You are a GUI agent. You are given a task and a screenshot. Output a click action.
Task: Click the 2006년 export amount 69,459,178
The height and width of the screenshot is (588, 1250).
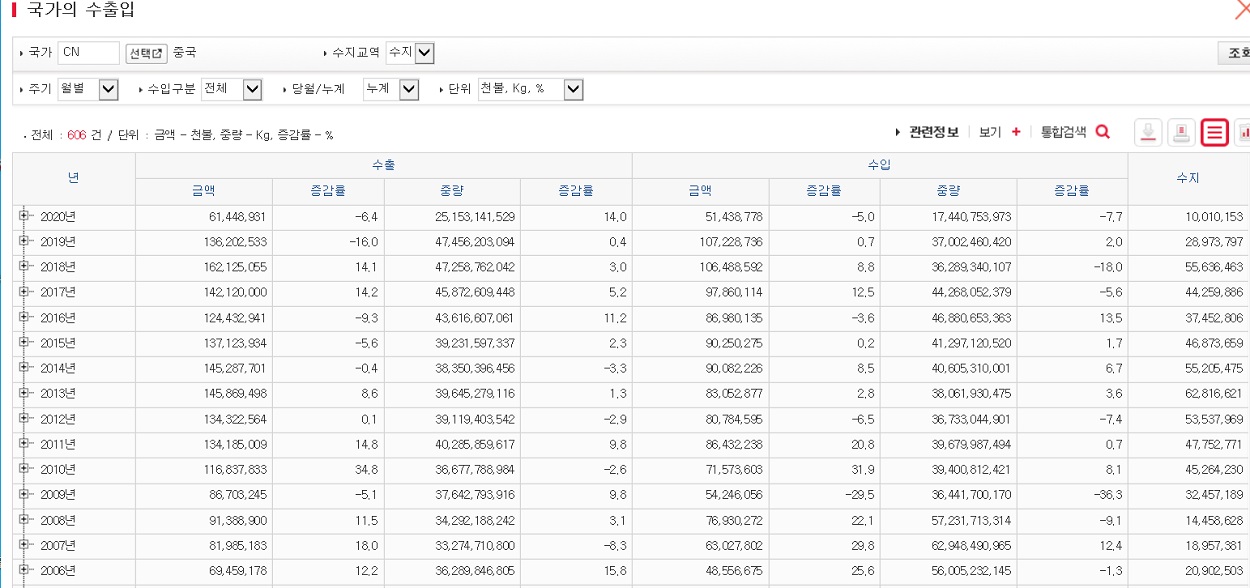(238, 570)
